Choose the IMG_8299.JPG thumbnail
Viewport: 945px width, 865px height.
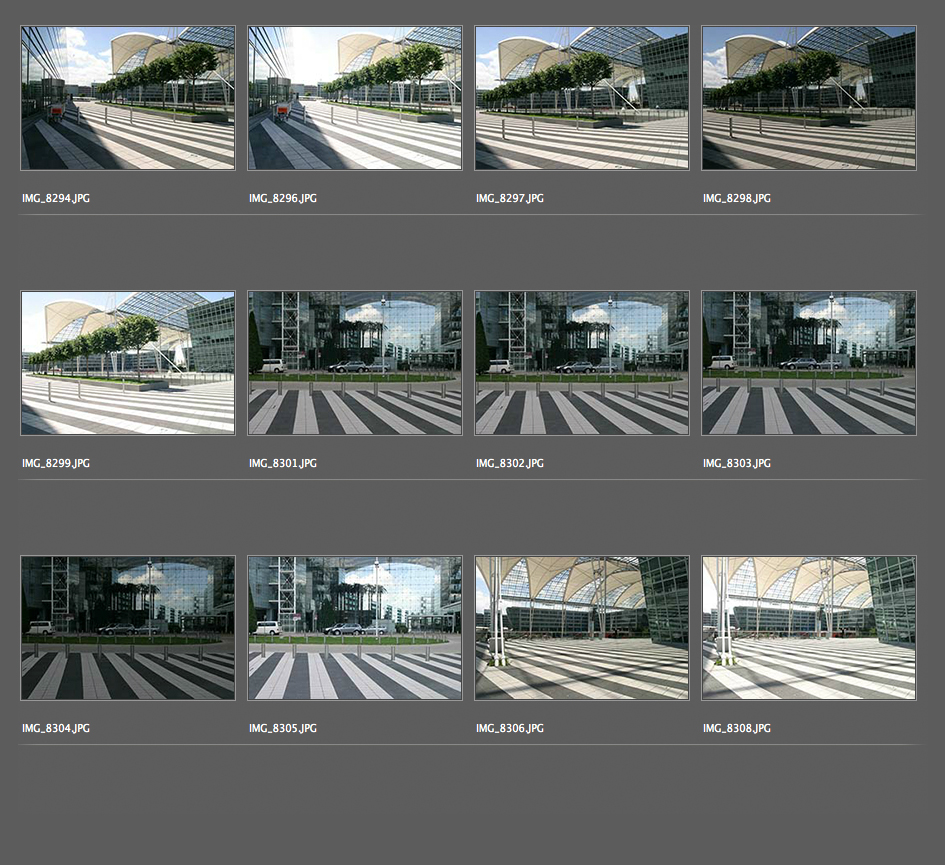[x=128, y=363]
